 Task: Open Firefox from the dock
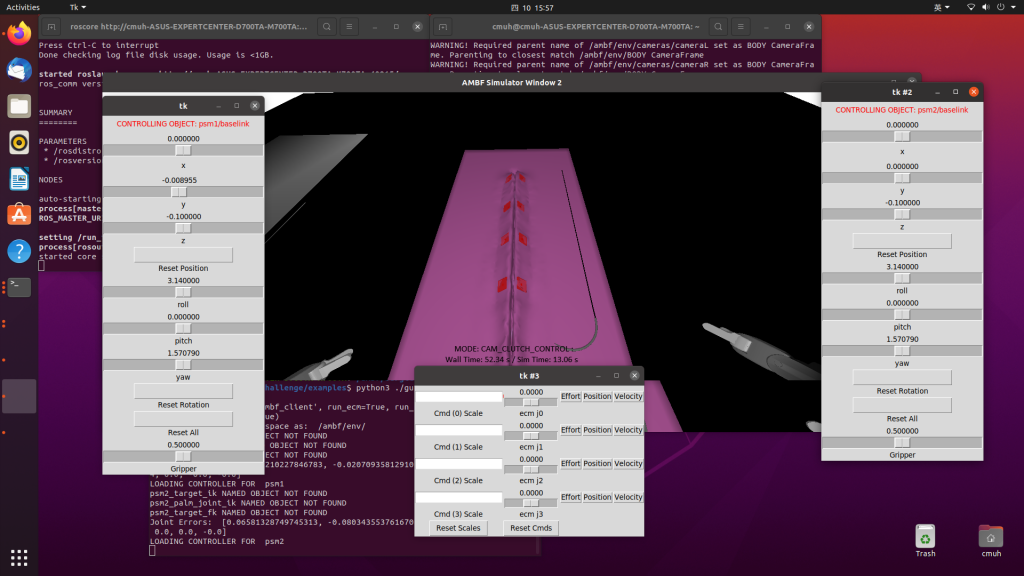tap(19, 34)
